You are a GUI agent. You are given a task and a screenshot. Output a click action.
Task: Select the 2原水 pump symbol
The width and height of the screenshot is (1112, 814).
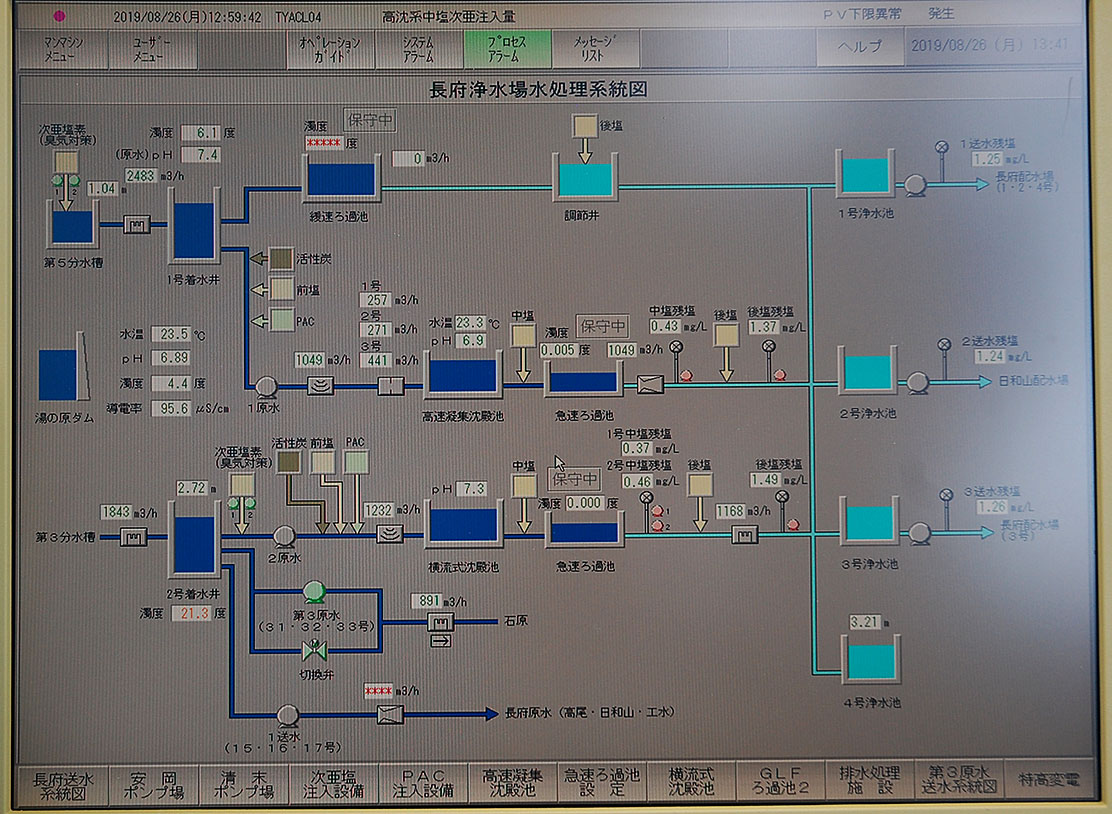[283, 536]
